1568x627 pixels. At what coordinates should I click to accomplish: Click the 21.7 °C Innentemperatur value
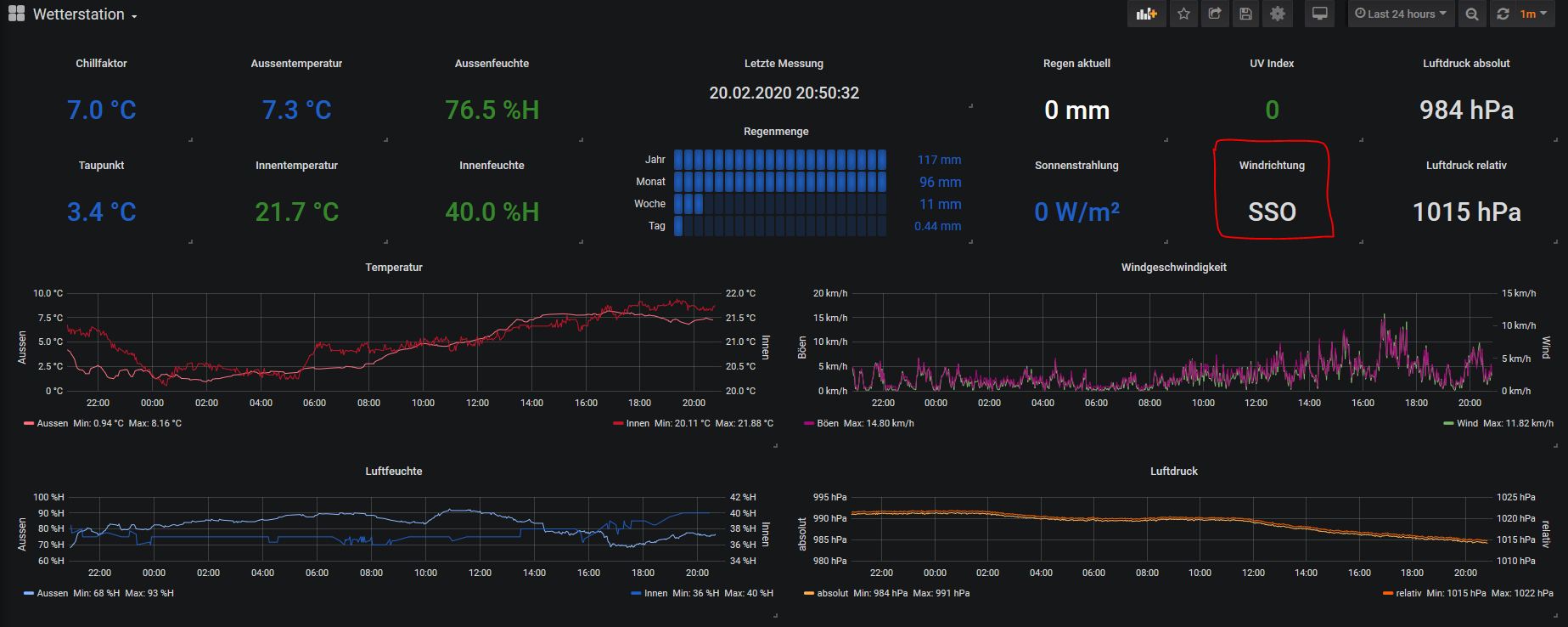coord(296,212)
